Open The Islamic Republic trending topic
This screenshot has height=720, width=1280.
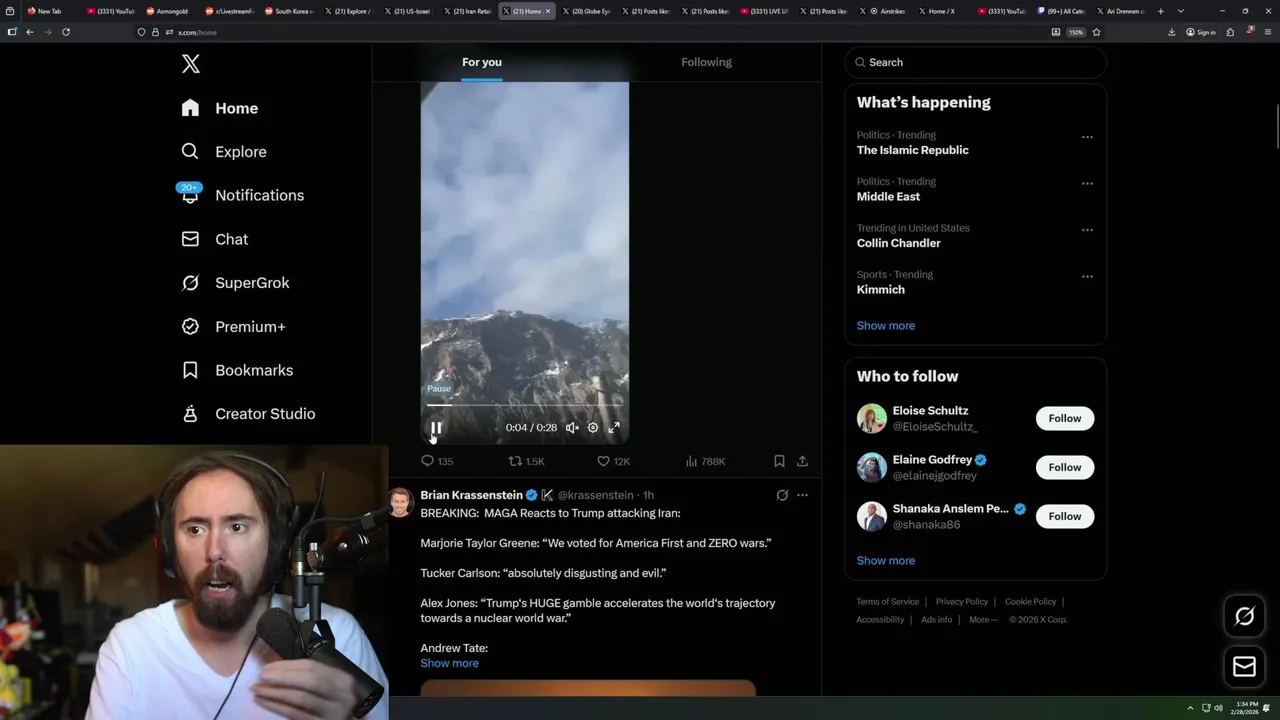click(x=912, y=150)
